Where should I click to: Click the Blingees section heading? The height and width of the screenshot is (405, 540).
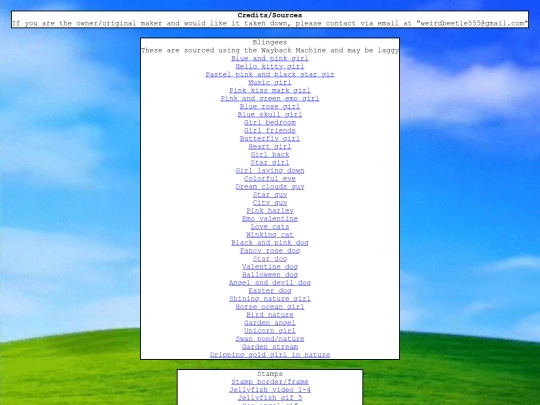(270, 42)
